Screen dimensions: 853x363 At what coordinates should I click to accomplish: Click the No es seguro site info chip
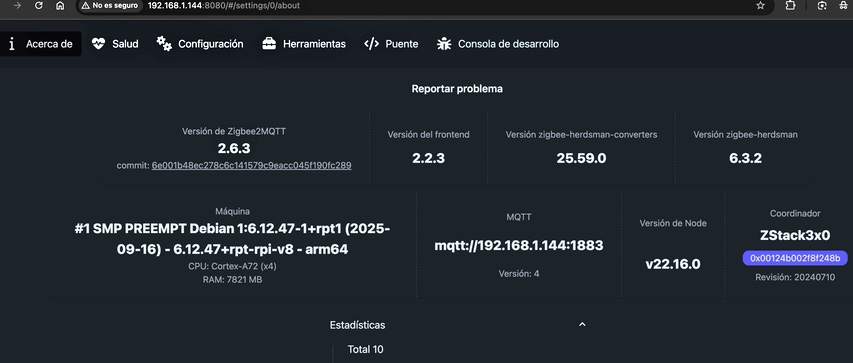click(x=110, y=5)
